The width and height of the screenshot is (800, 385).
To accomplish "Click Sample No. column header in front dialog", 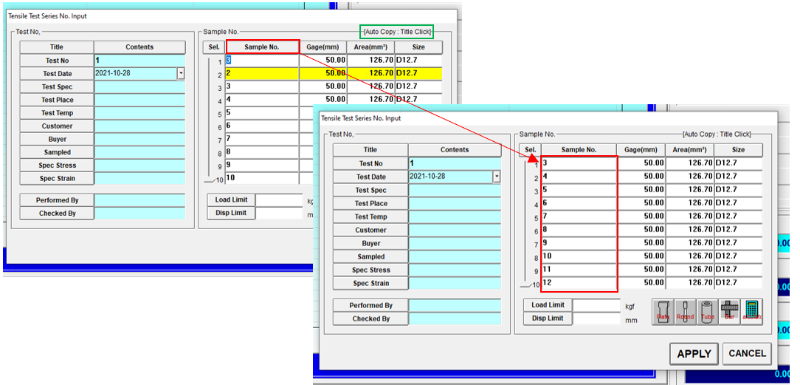I will tap(579, 150).
